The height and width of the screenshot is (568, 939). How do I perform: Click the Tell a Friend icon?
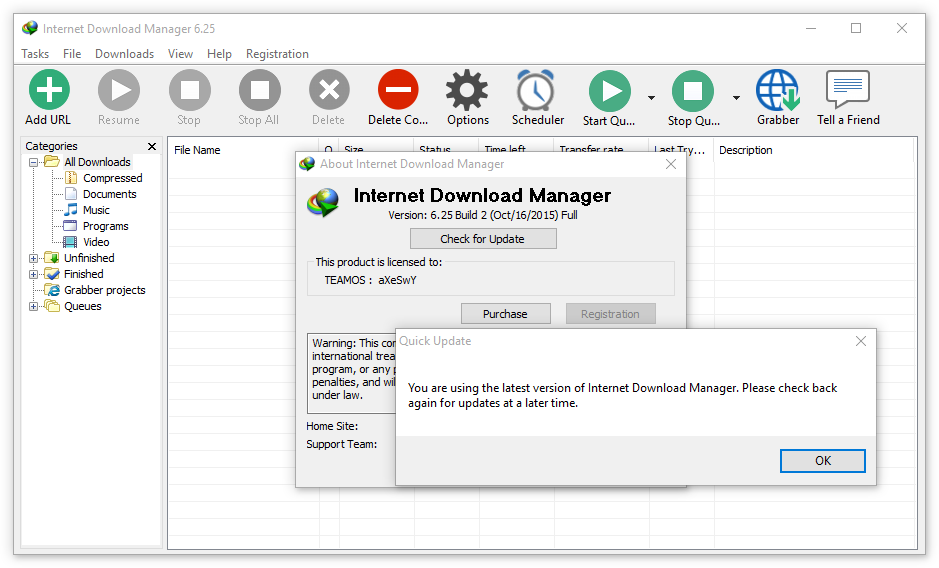847,89
